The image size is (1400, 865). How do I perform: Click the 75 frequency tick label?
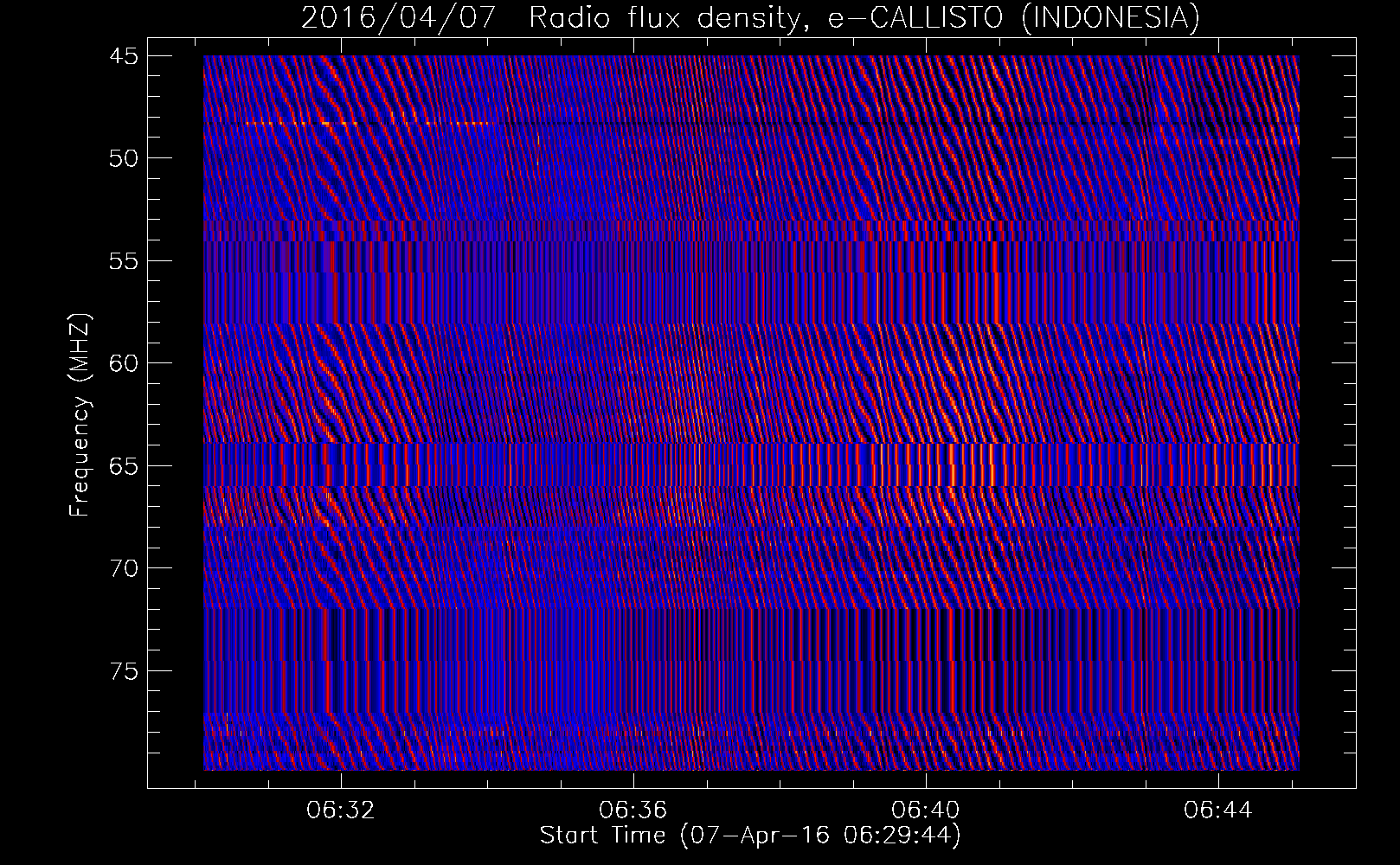click(124, 670)
